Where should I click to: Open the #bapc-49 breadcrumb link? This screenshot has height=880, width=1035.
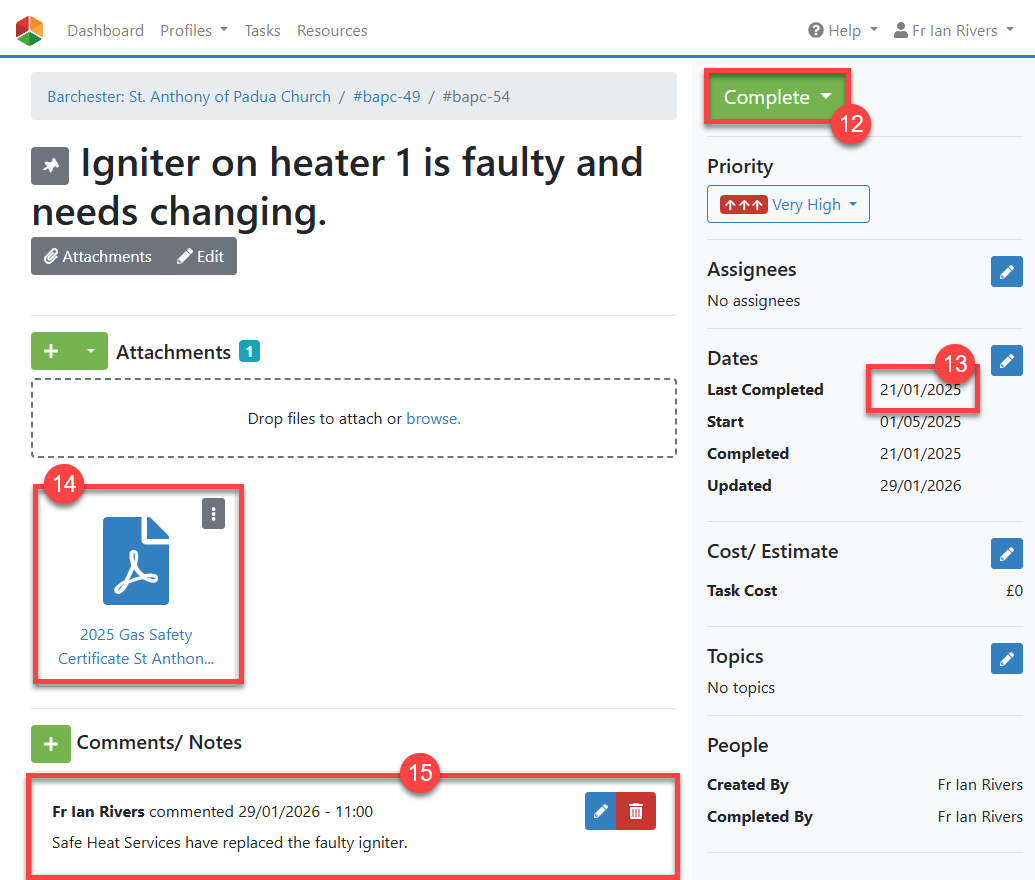(x=386, y=97)
